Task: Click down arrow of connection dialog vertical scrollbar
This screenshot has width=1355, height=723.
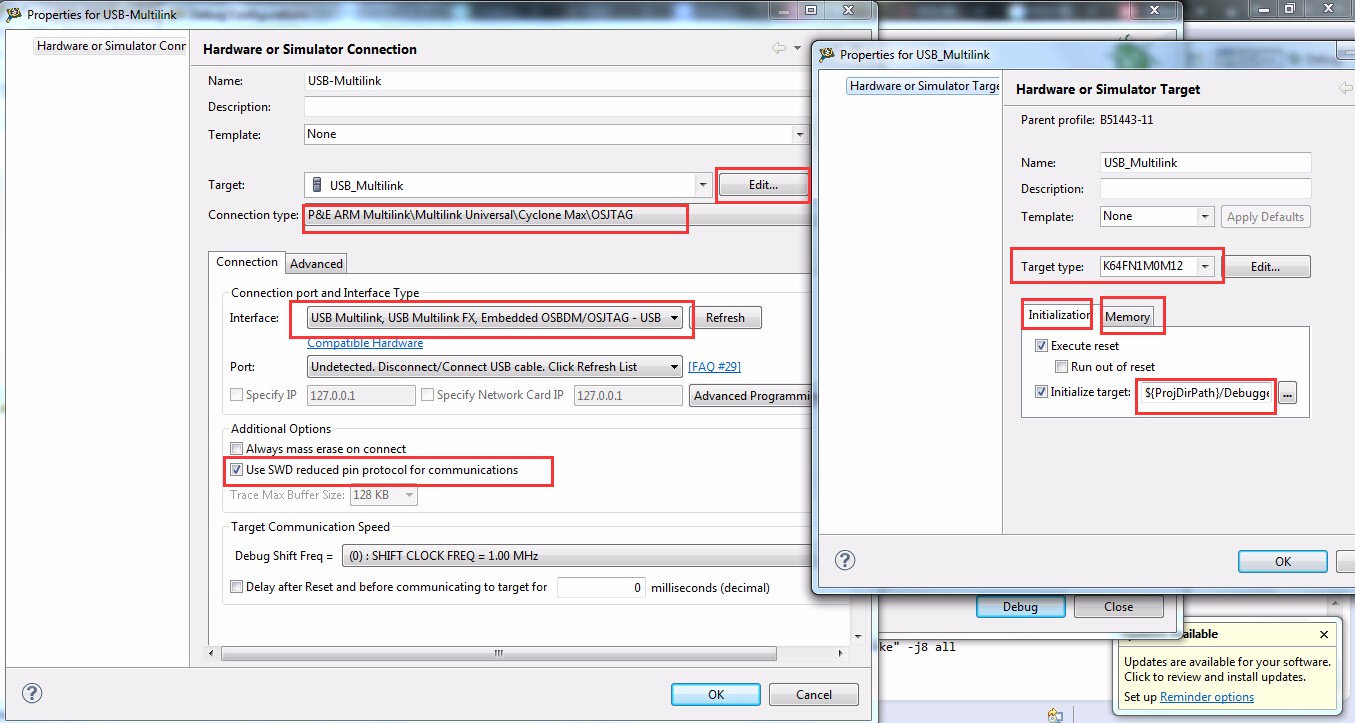Action: [858, 636]
